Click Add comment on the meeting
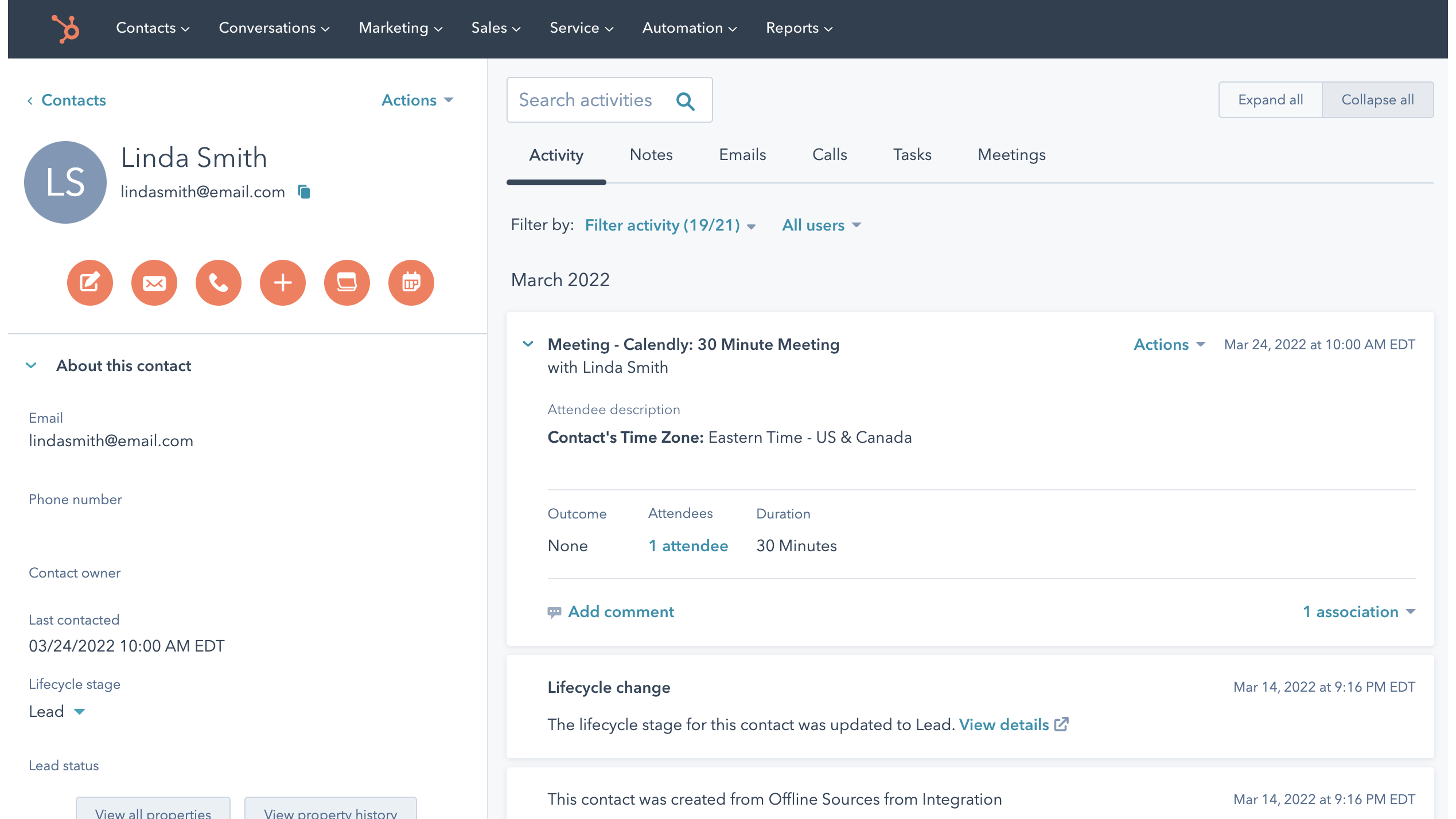The width and height of the screenshot is (1456, 819). 621,612
